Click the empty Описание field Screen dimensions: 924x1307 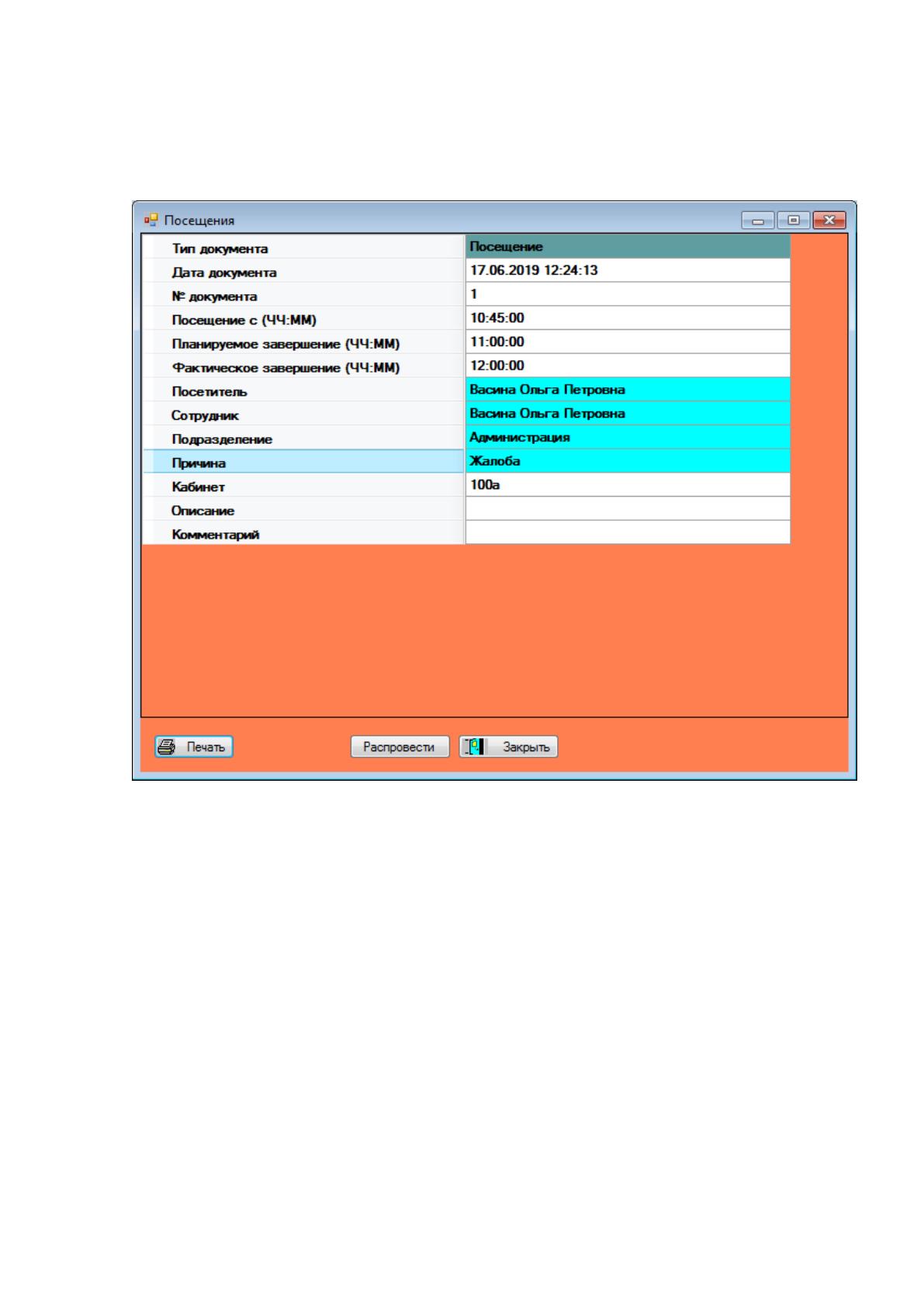[628, 509]
